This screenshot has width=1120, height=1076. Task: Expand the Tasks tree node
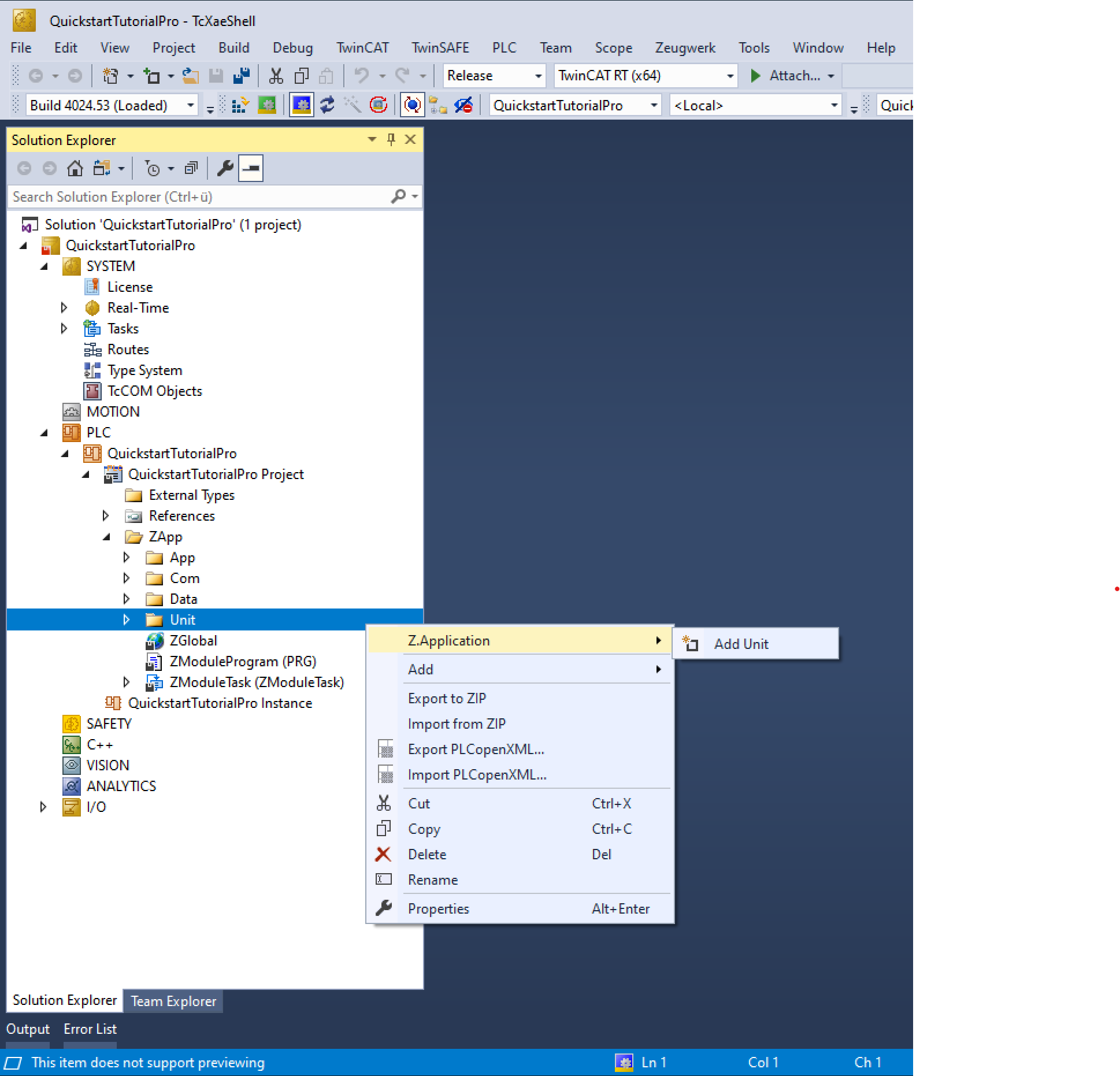pos(64,329)
